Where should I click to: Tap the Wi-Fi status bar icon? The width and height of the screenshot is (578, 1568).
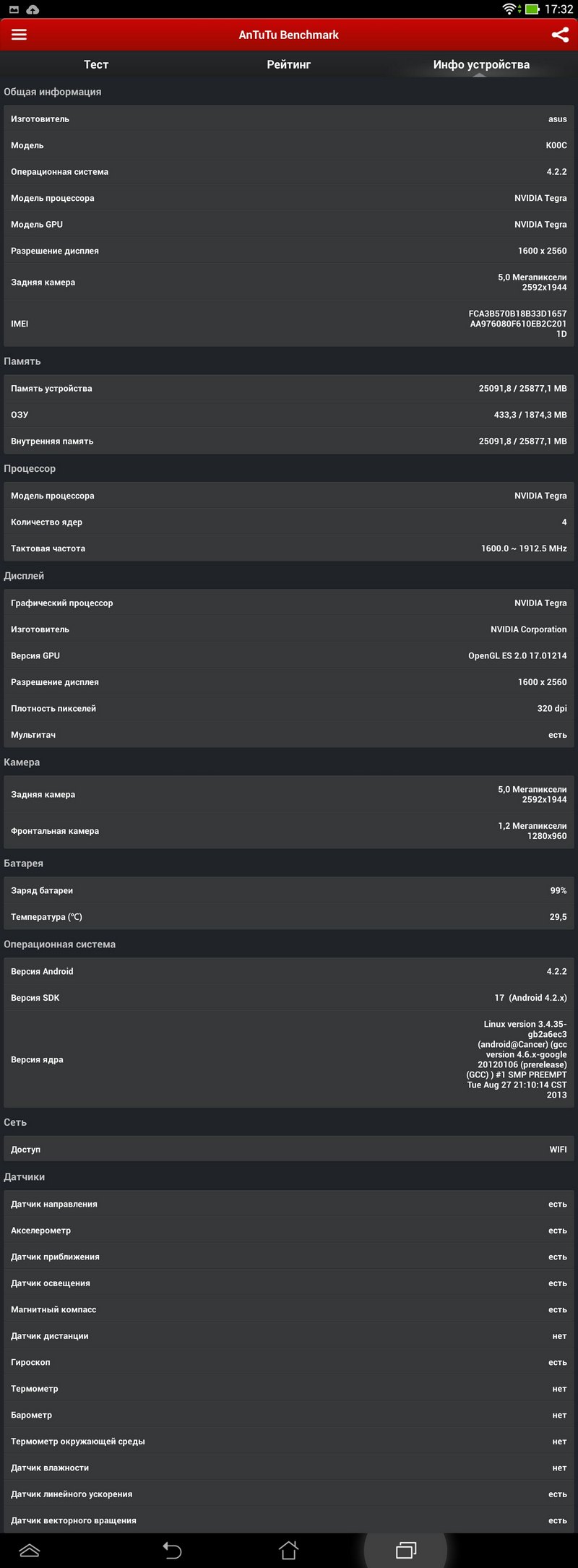pyautogui.click(x=509, y=9)
